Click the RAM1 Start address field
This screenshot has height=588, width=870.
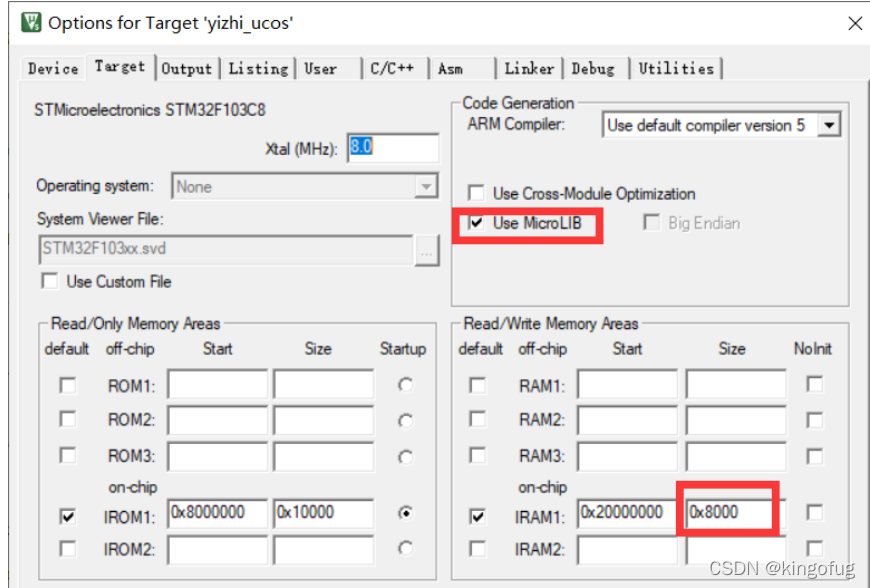click(628, 384)
